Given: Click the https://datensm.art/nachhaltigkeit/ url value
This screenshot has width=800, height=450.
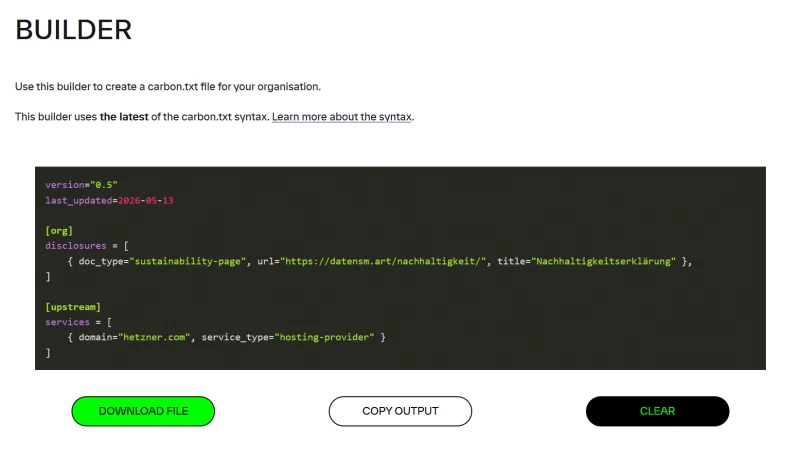Looking at the screenshot, I should [x=383, y=261].
